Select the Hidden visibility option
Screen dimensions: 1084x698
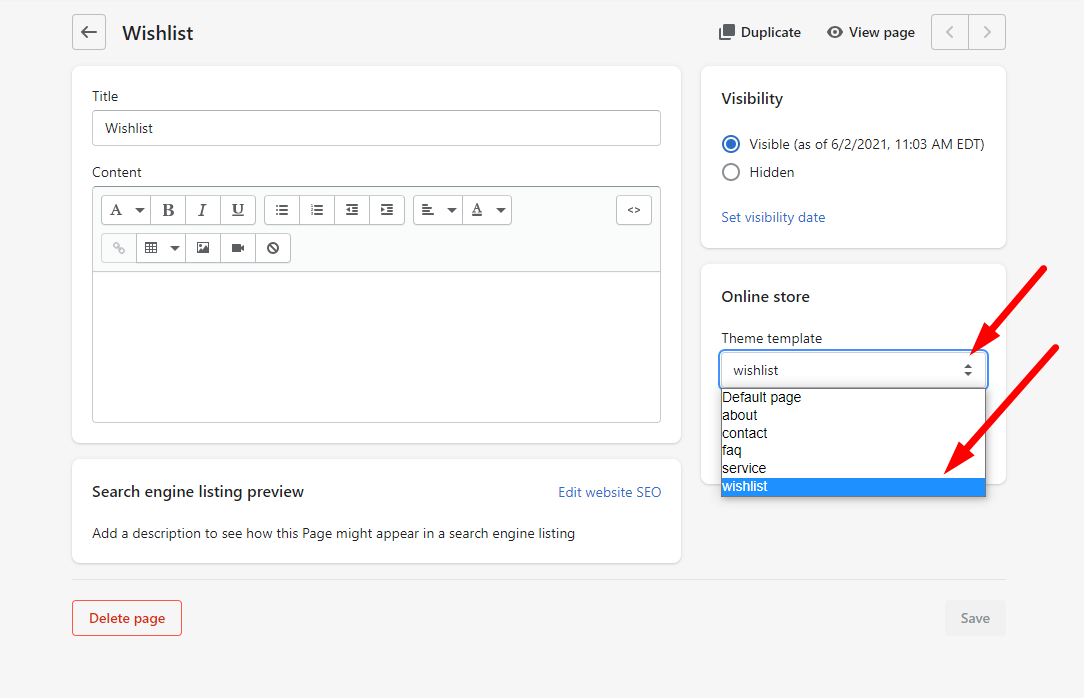point(731,172)
